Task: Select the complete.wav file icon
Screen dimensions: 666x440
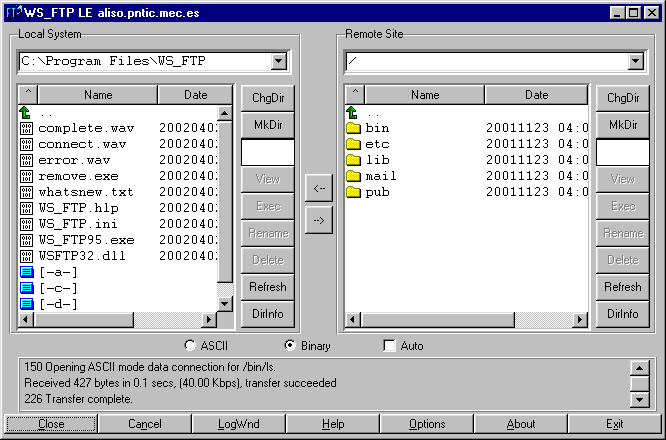Action: 26,128
